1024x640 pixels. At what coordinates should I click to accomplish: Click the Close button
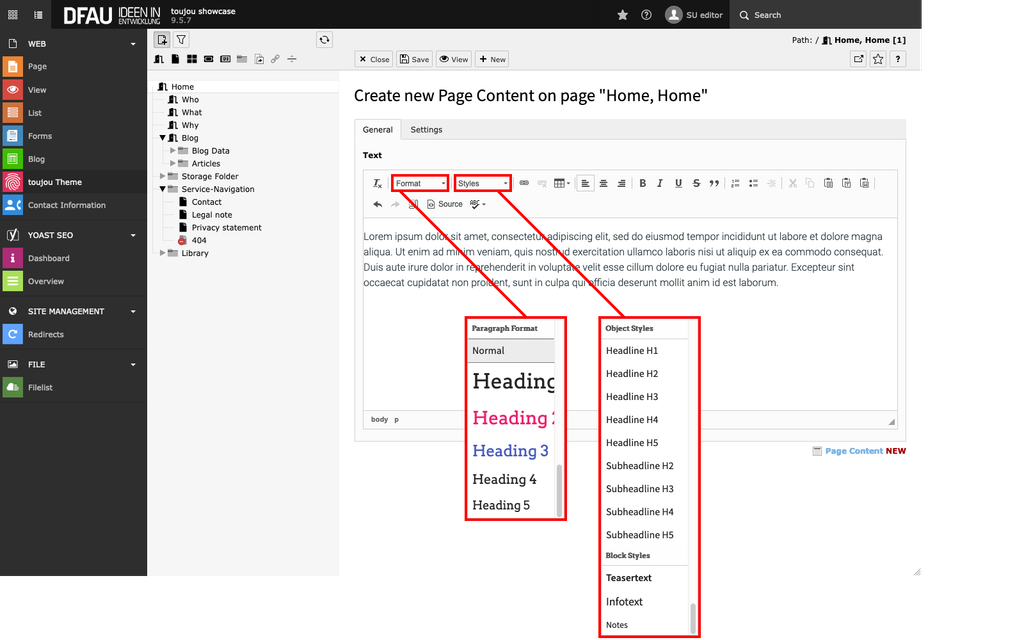coord(374,59)
